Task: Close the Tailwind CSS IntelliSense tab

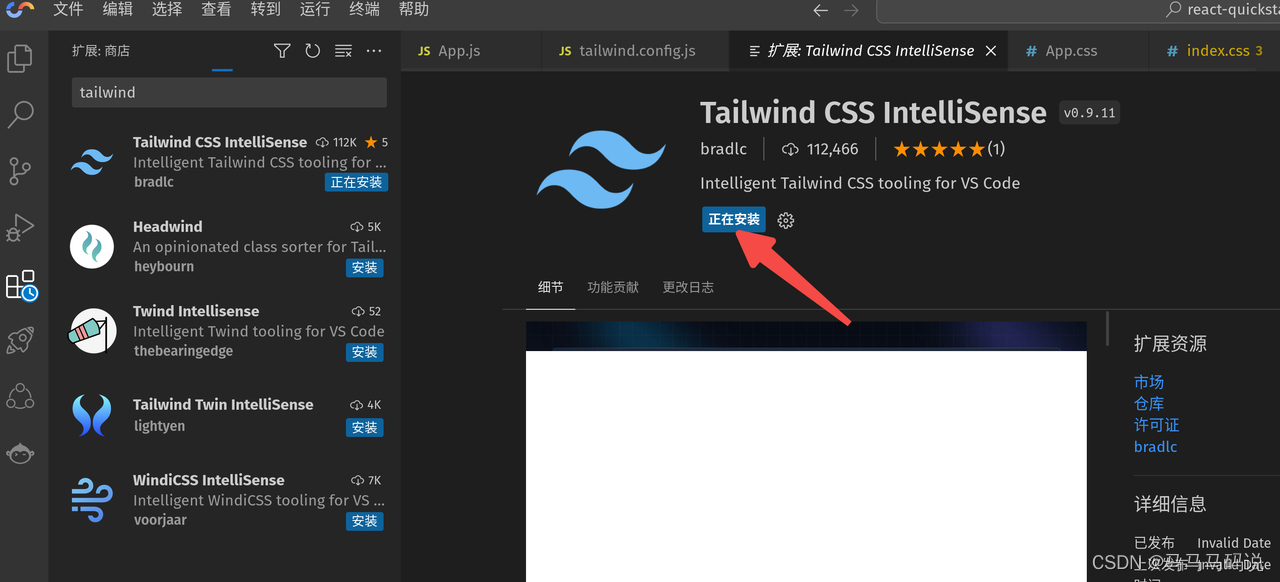Action: pos(991,51)
